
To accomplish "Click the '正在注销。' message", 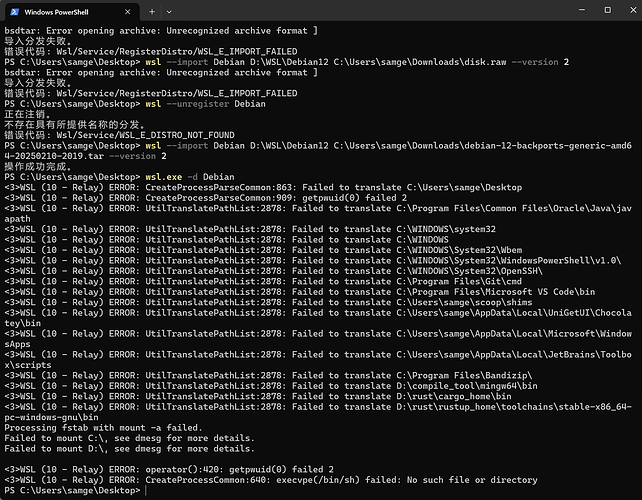I will click(x=27, y=114).
